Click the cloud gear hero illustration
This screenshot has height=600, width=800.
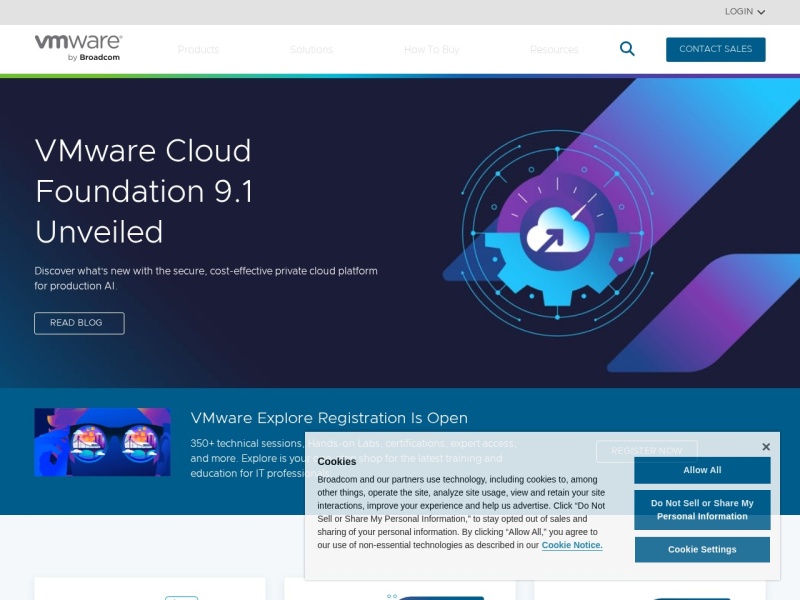(x=557, y=233)
